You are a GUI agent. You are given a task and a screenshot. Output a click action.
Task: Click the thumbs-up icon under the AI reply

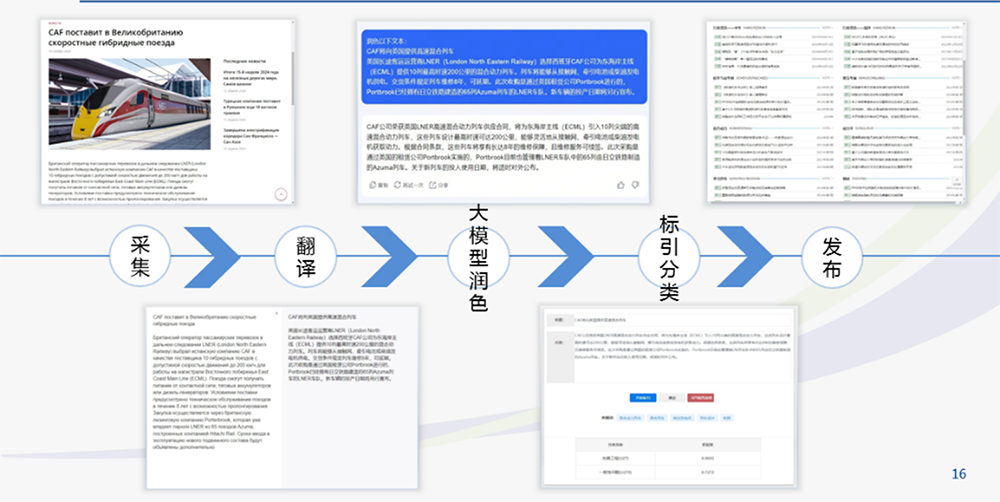click(622, 185)
